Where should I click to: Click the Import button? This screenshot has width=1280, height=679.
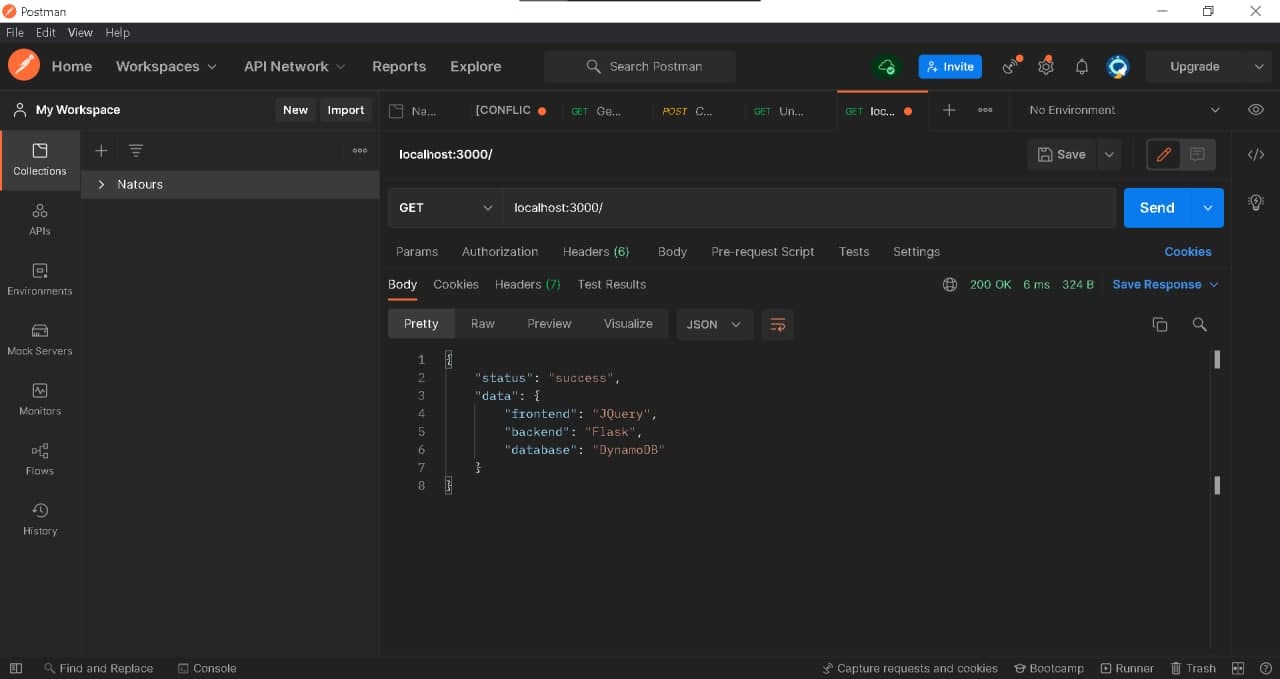346,110
